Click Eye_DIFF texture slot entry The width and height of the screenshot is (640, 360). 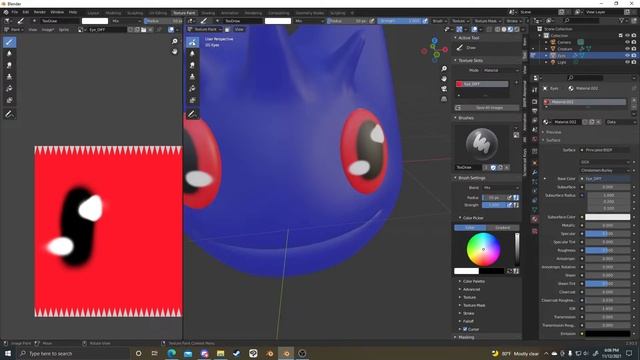pyautogui.click(x=482, y=84)
